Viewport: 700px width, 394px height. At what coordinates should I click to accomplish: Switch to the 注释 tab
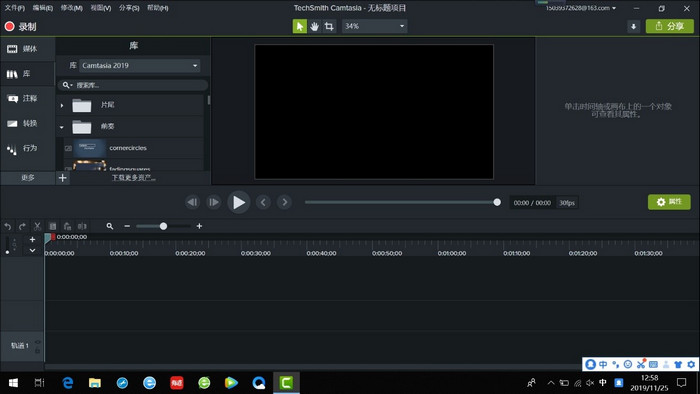coord(27,98)
